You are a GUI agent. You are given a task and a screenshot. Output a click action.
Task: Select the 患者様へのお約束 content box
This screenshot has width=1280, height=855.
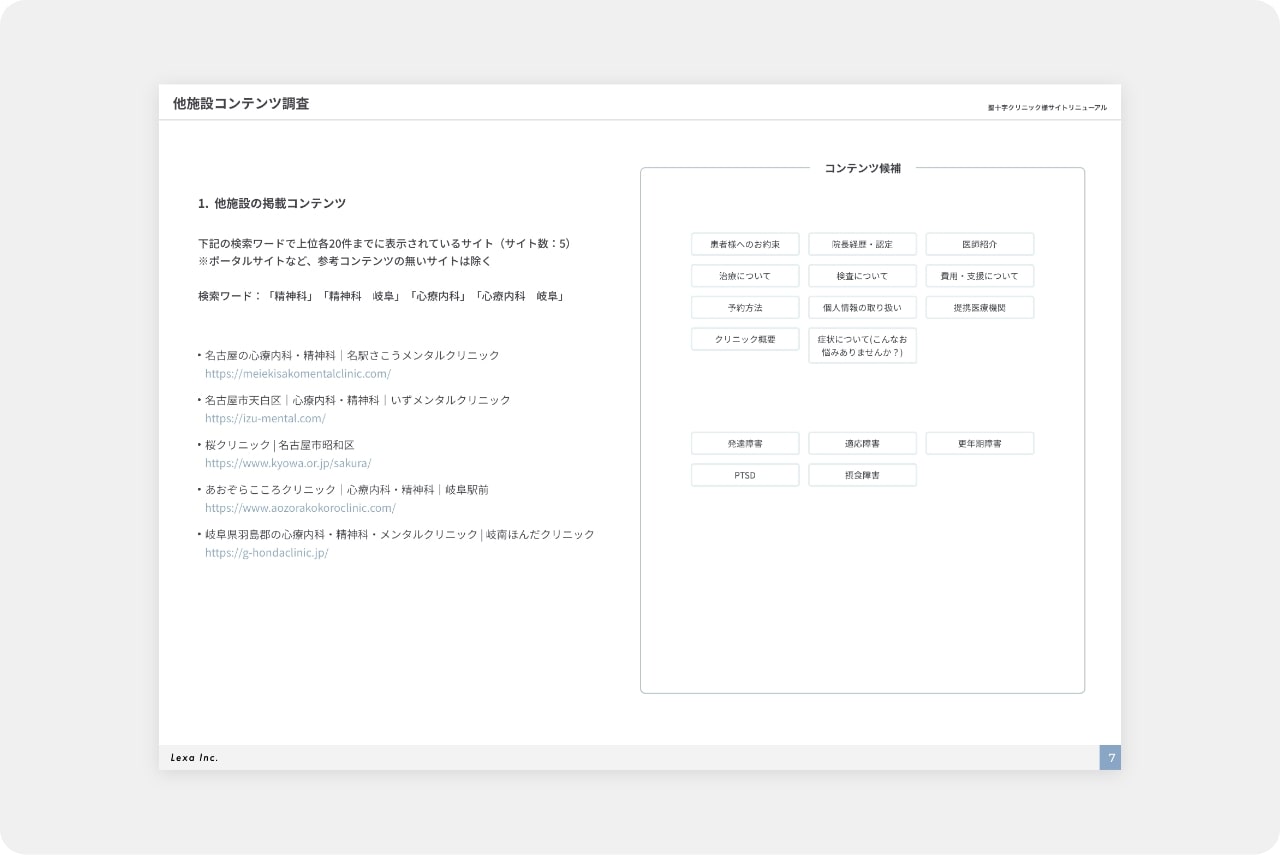(x=745, y=244)
